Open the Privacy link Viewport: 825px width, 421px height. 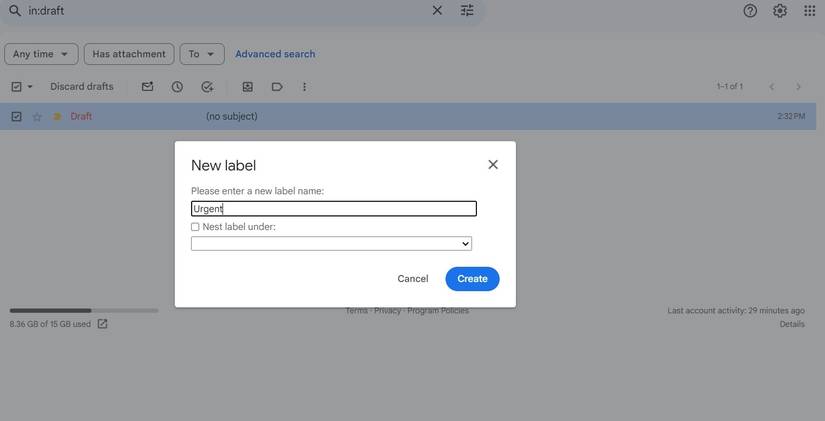(388, 310)
